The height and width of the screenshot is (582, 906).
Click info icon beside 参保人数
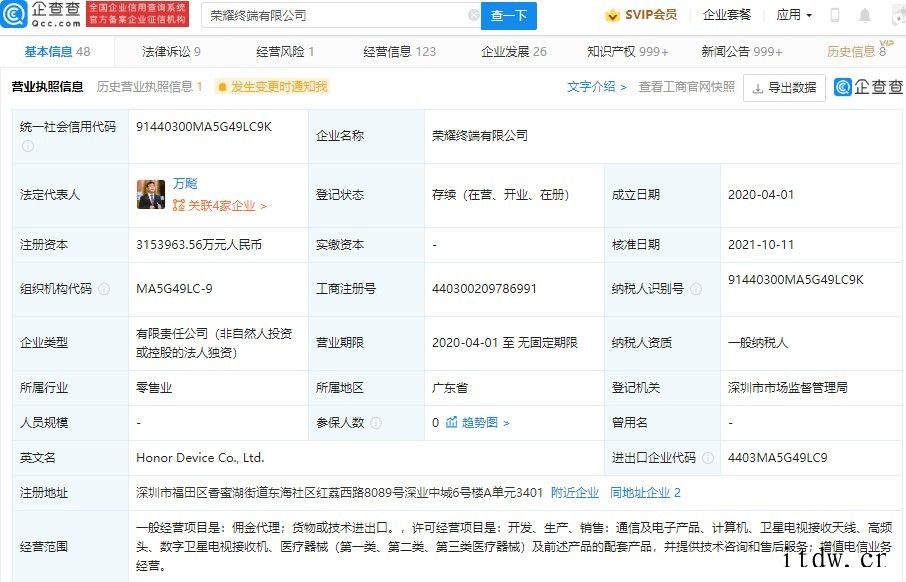point(376,423)
